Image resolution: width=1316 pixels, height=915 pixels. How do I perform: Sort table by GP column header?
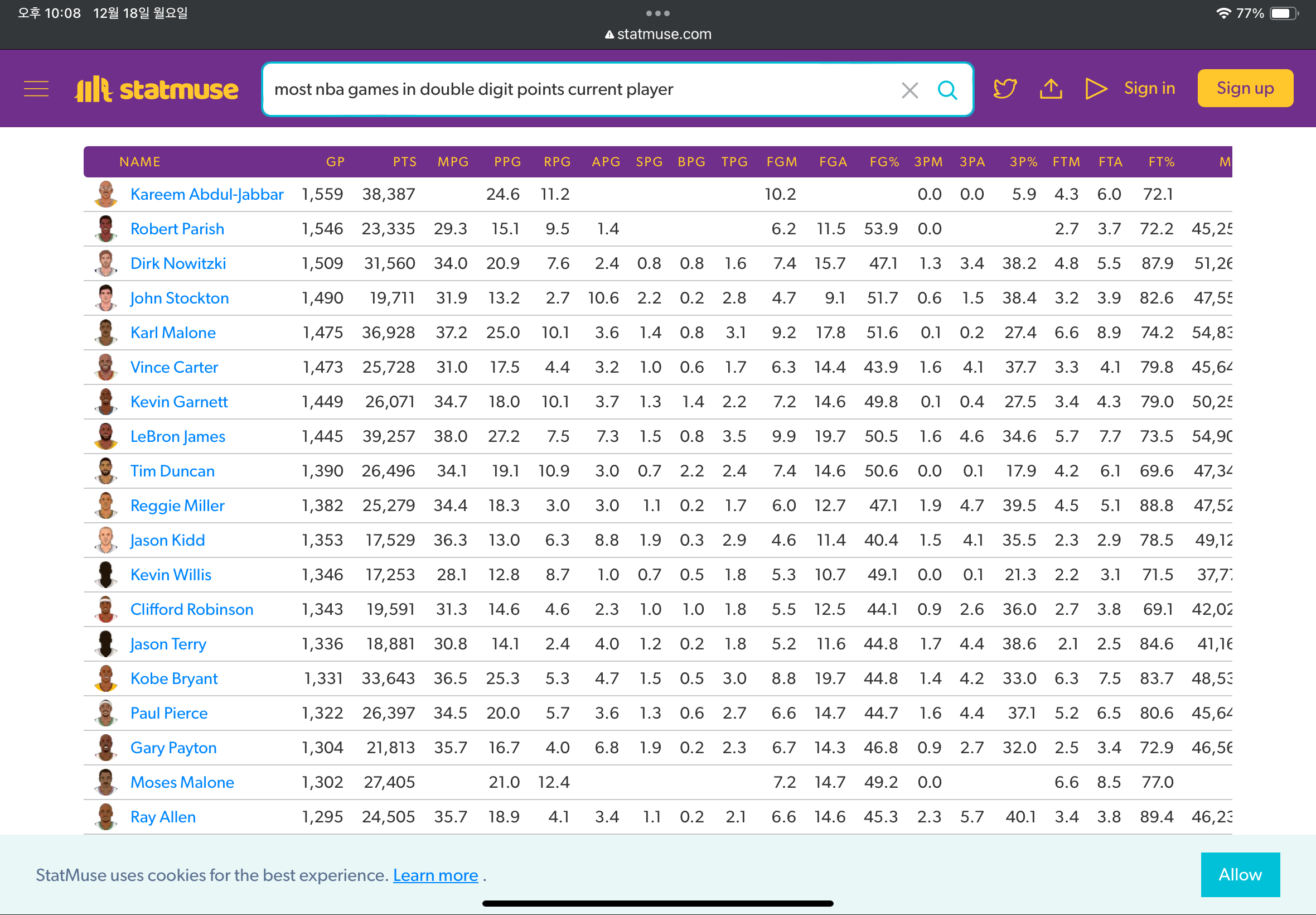coord(335,162)
